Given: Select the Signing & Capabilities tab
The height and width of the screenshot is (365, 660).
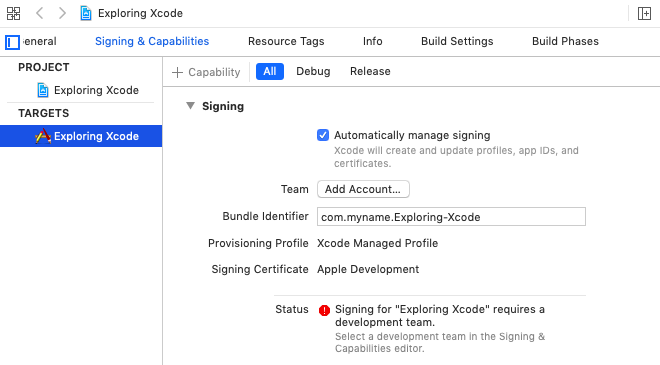Looking at the screenshot, I should [152, 41].
